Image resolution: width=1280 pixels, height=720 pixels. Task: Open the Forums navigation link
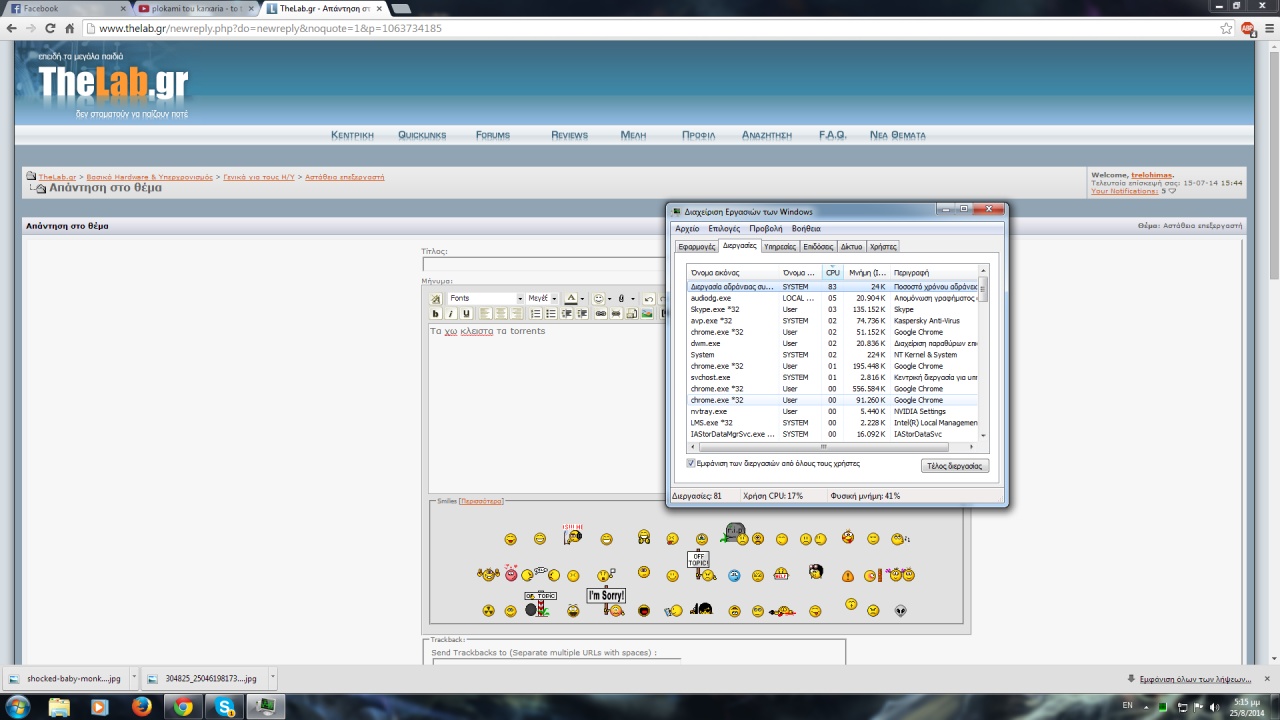pyautogui.click(x=493, y=135)
